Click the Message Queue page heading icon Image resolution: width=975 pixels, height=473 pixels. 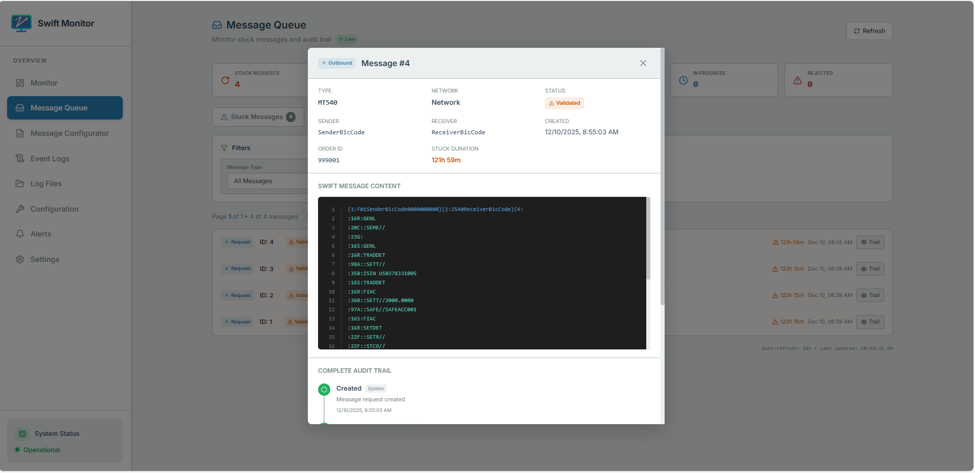coord(217,25)
